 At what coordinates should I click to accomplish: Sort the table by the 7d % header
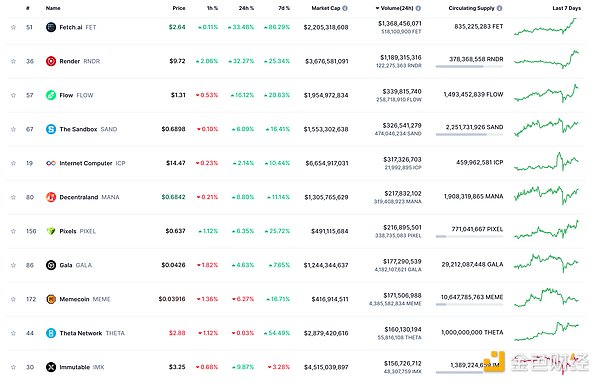284,8
